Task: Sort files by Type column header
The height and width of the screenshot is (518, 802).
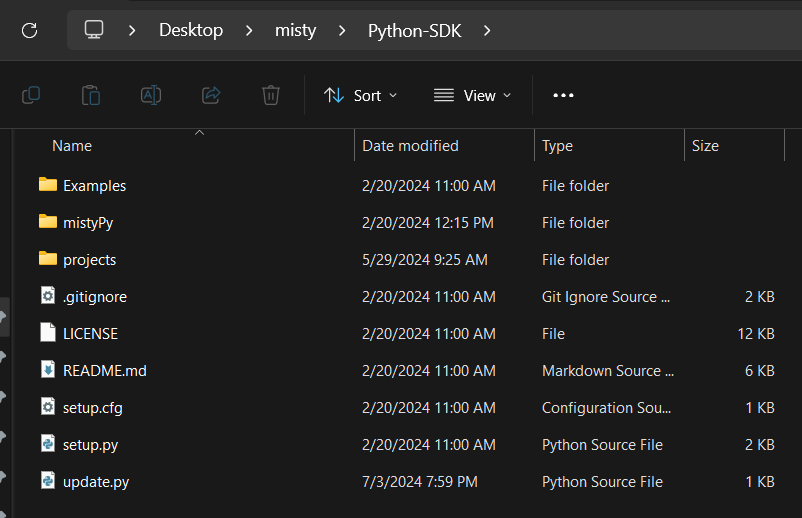Action: [557, 145]
